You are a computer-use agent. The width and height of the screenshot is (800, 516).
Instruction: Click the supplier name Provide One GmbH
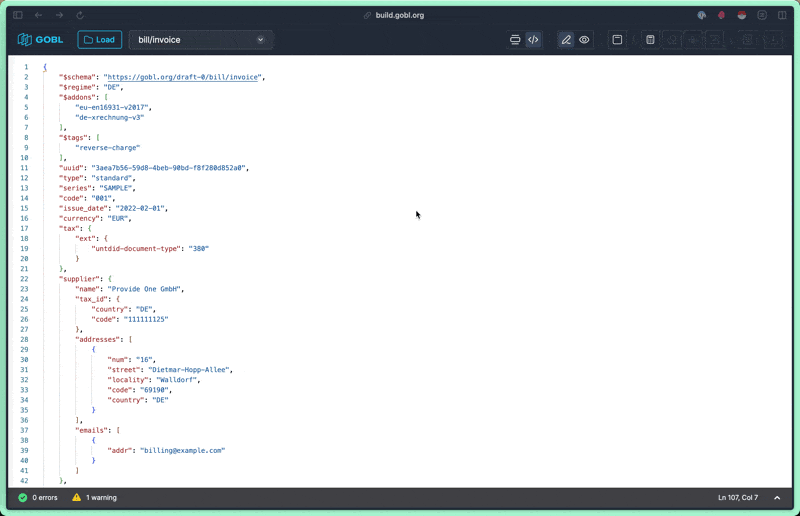pos(144,289)
